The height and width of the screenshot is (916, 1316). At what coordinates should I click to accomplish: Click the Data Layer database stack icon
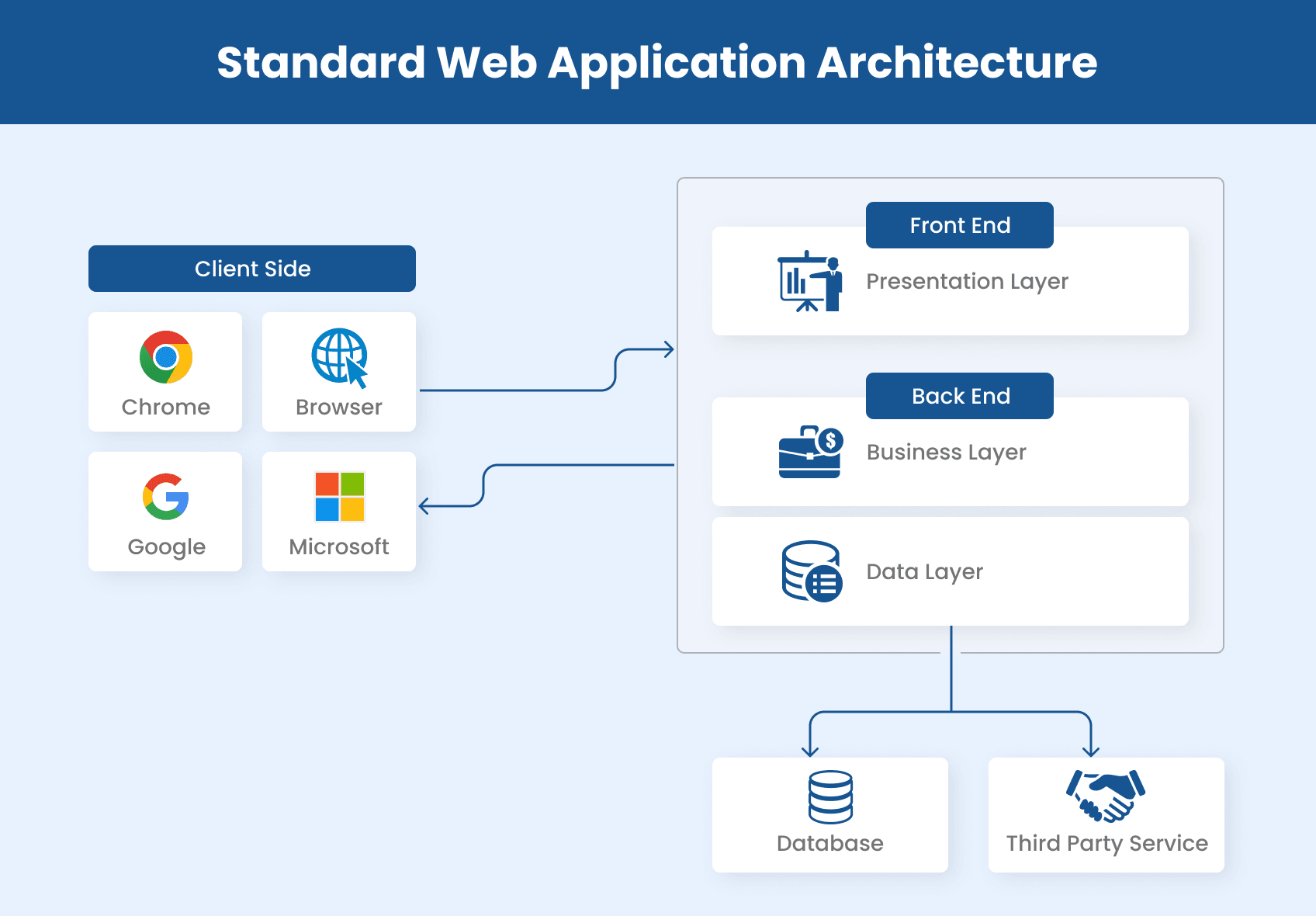click(809, 571)
